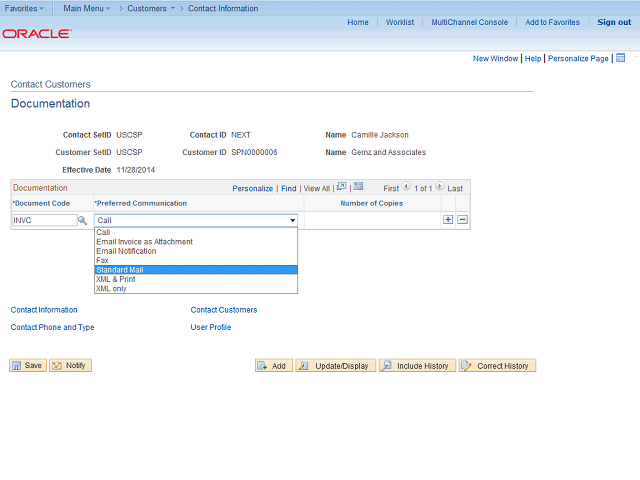Click the Find link in grid header
The image size is (640, 480).
pos(289,189)
